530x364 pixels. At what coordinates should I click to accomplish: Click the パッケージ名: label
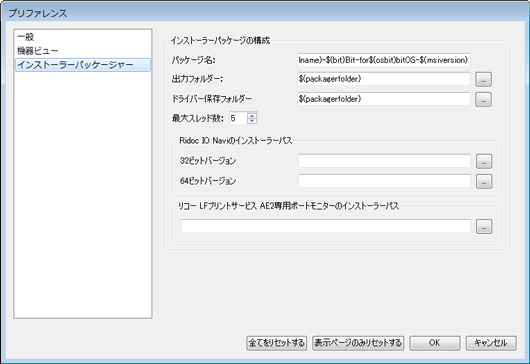pyautogui.click(x=194, y=60)
